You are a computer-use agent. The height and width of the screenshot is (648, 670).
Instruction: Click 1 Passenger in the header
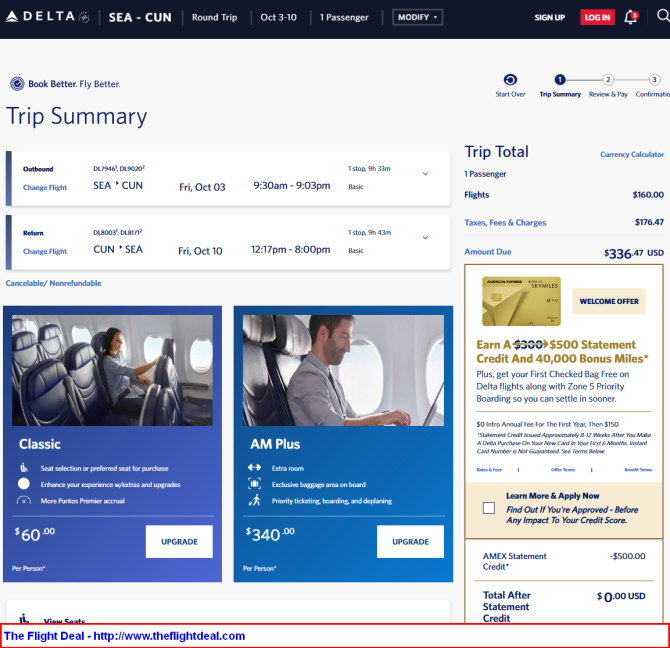344,18
